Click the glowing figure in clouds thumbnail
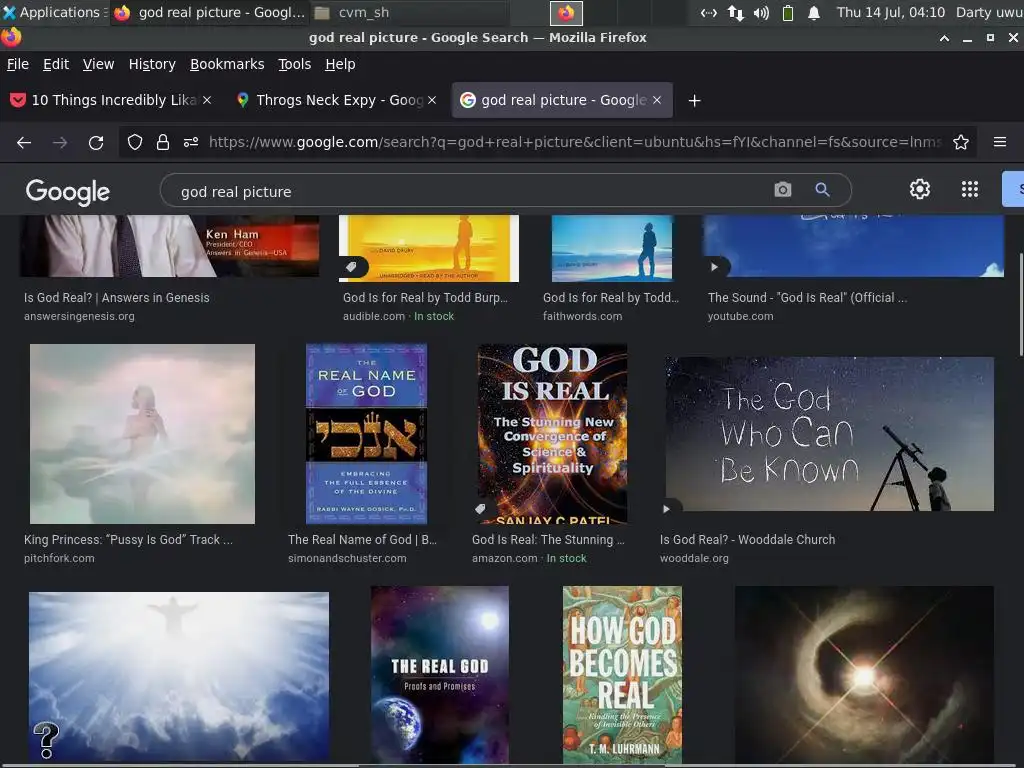The width and height of the screenshot is (1024, 768). click(179, 677)
